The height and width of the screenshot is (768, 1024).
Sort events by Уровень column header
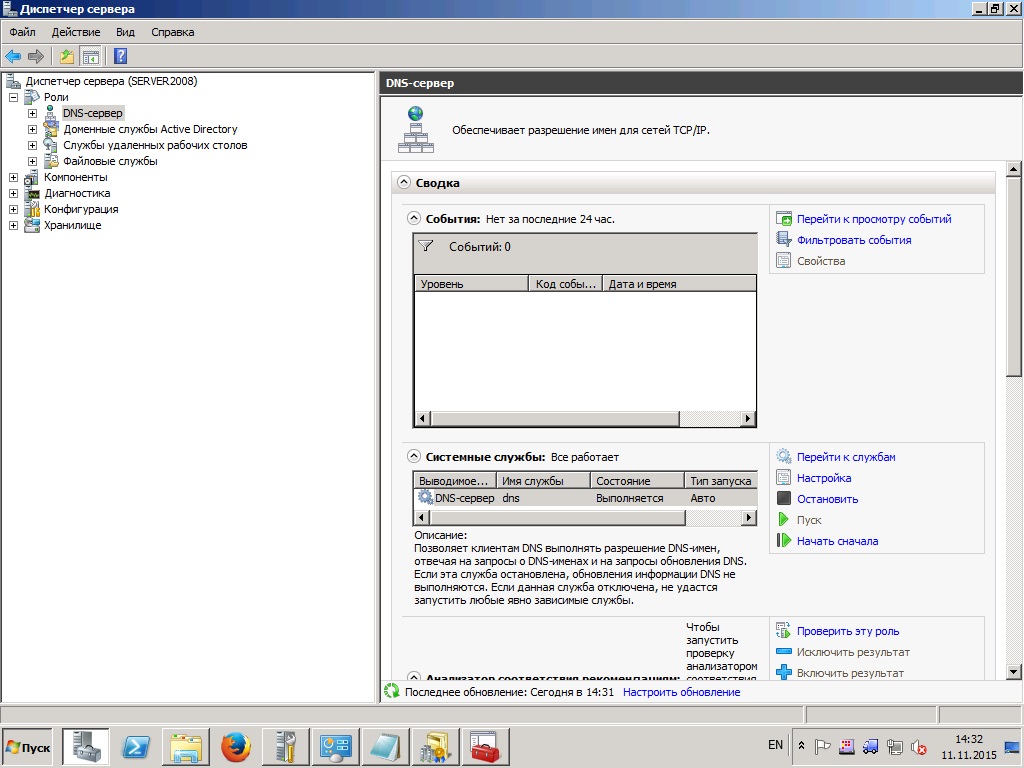(472, 283)
